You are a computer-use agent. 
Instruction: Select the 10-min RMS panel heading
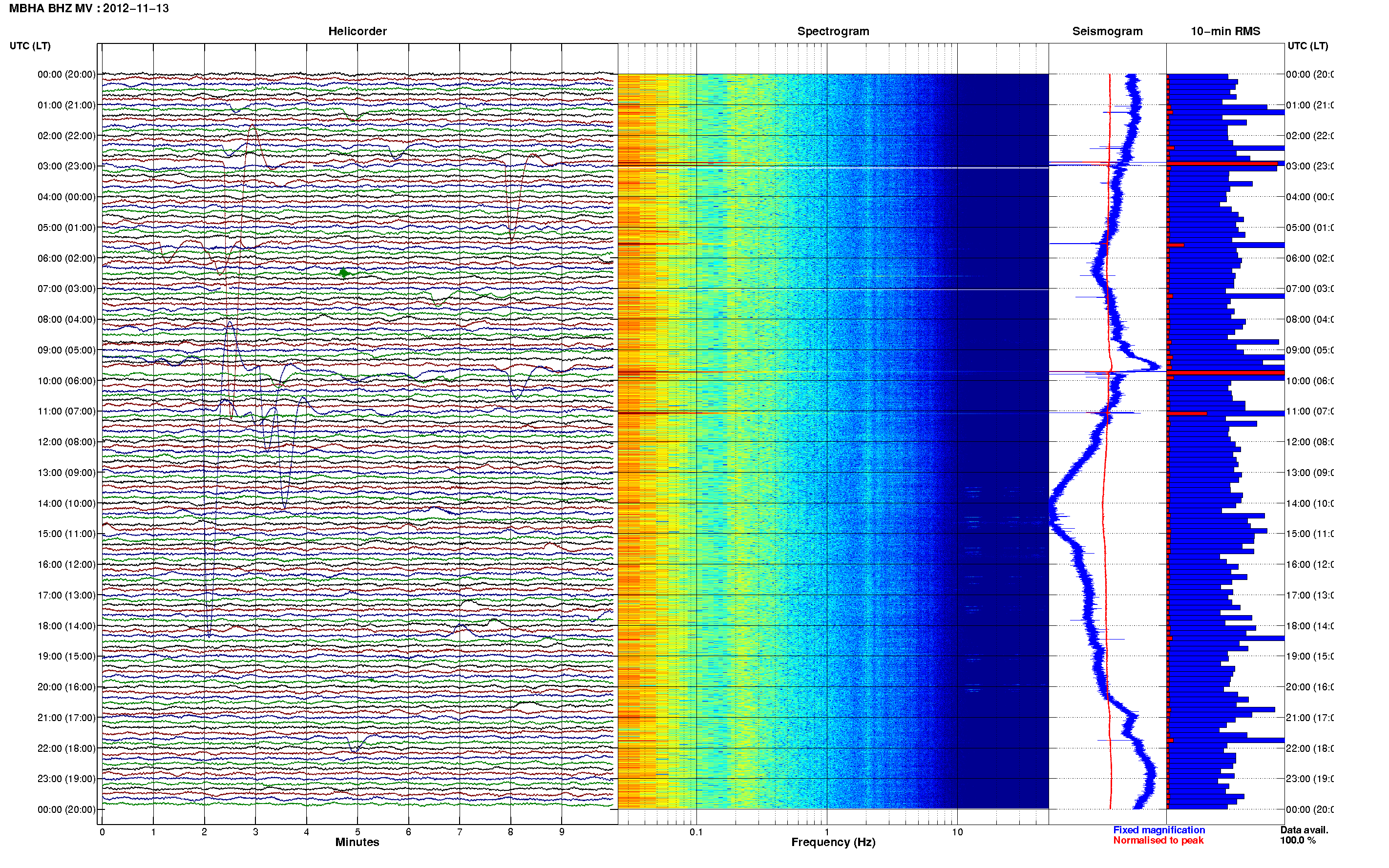coord(1225,32)
